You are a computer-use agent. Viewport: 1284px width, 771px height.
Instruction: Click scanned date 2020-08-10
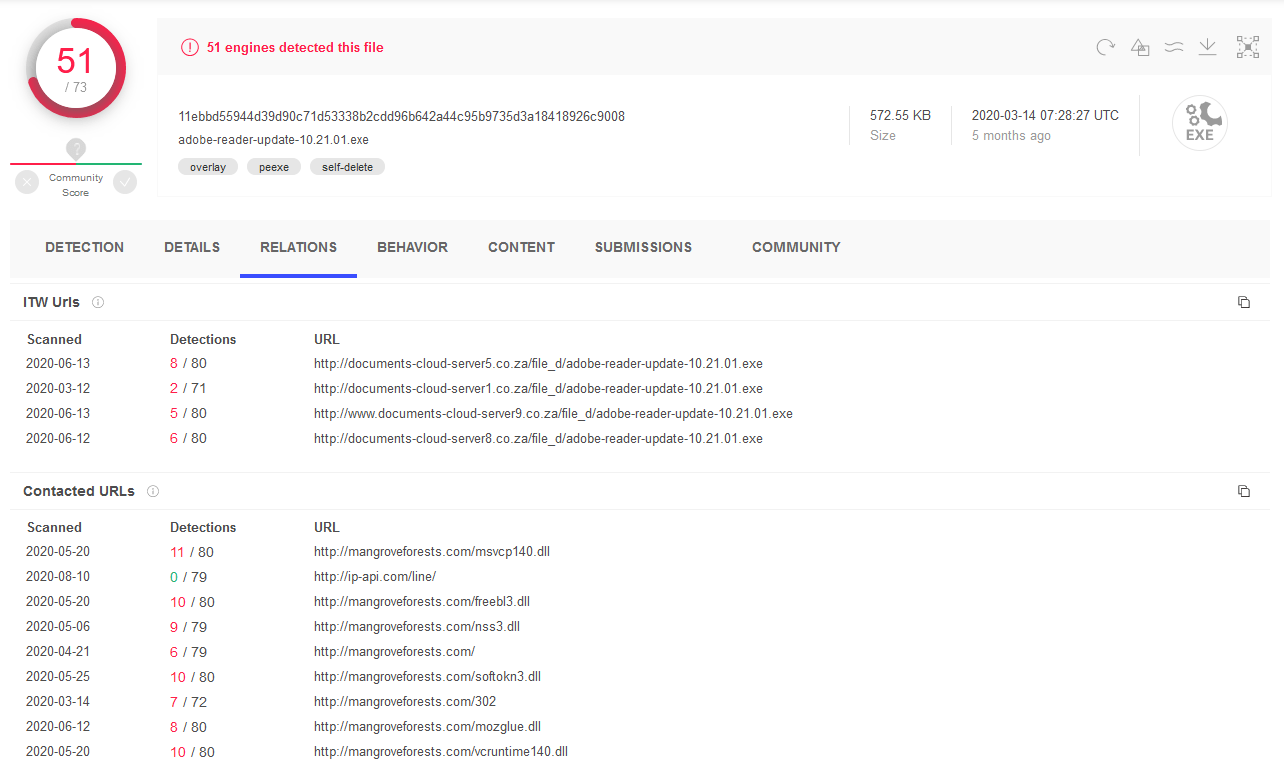point(58,576)
